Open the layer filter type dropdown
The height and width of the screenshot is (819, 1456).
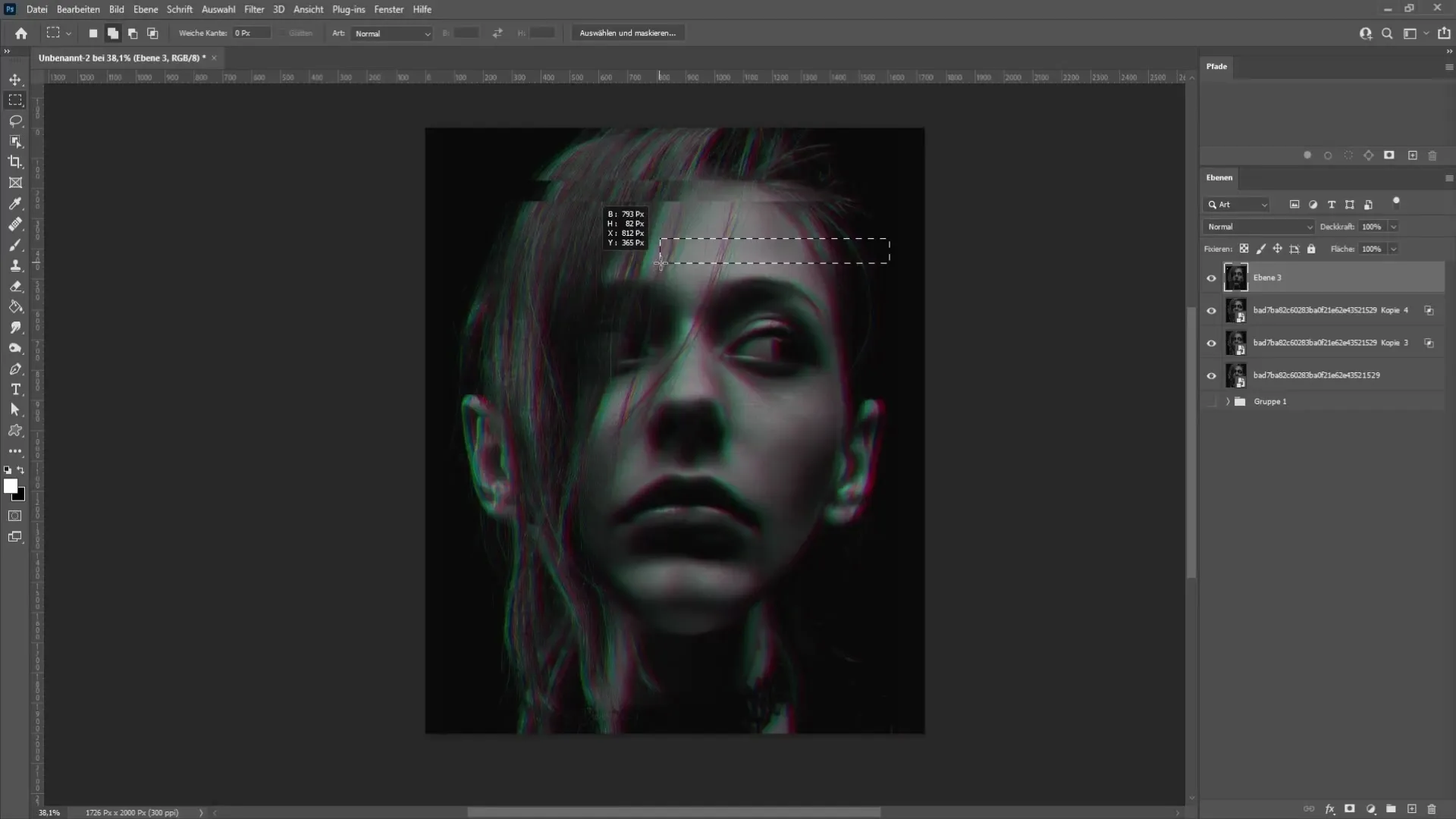(1237, 205)
